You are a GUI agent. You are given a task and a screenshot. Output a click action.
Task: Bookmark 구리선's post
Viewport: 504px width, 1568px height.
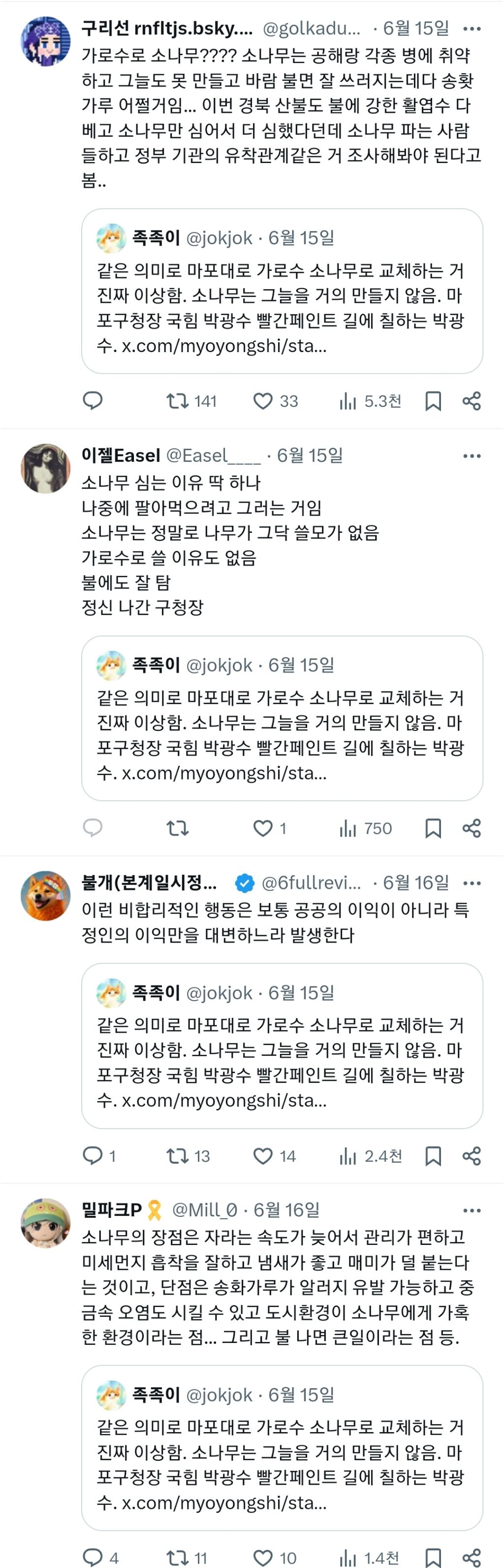click(x=433, y=400)
